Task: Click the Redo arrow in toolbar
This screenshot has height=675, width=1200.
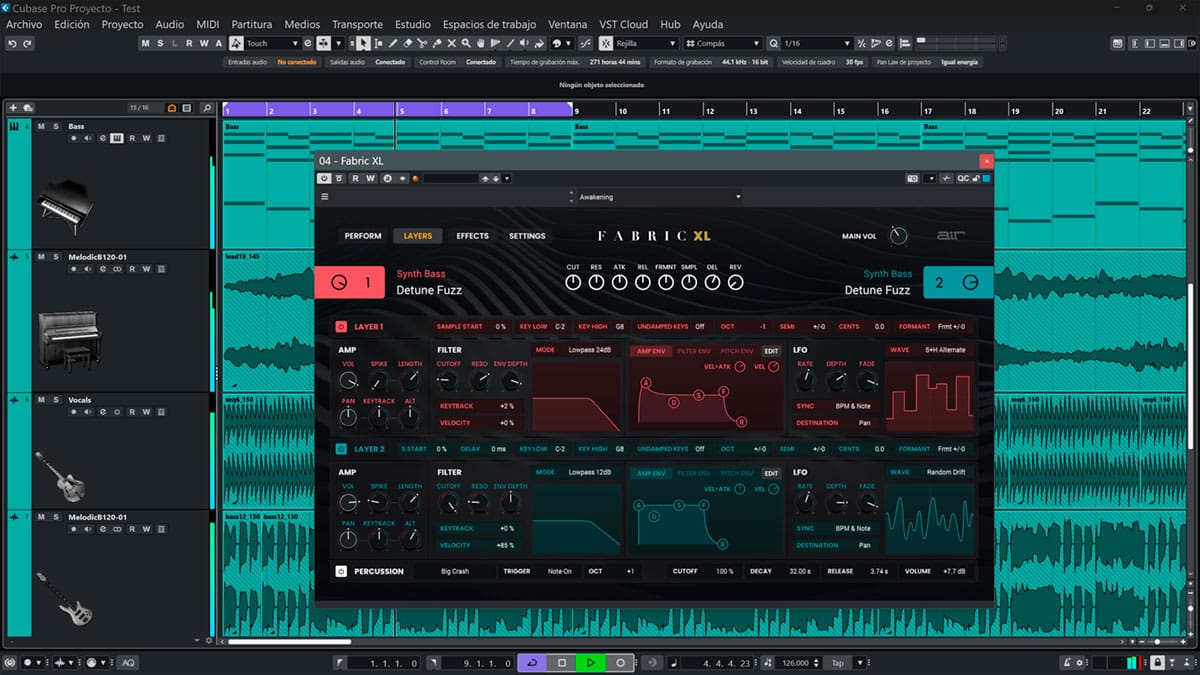Action: click(x=27, y=43)
